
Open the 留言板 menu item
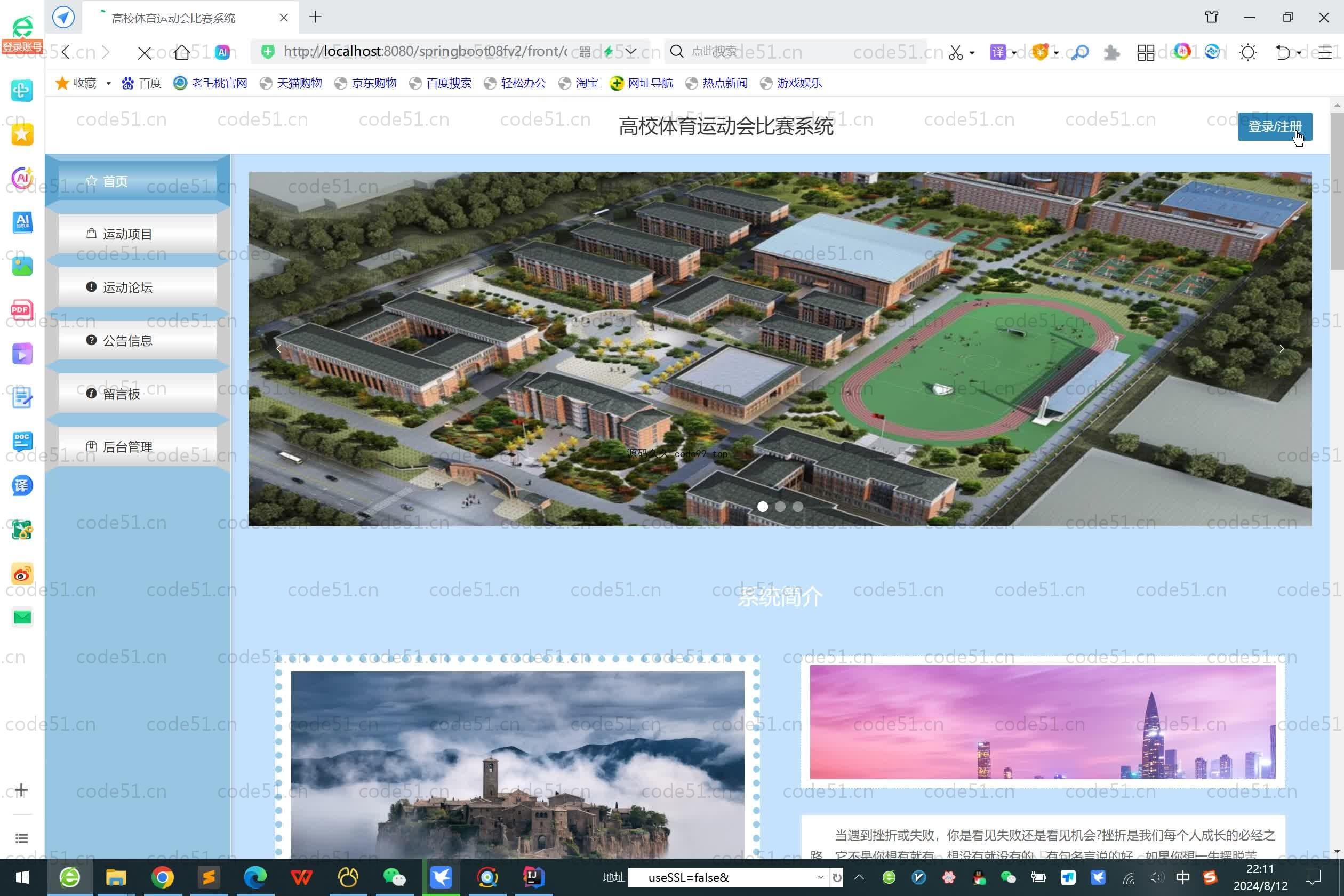(137, 394)
